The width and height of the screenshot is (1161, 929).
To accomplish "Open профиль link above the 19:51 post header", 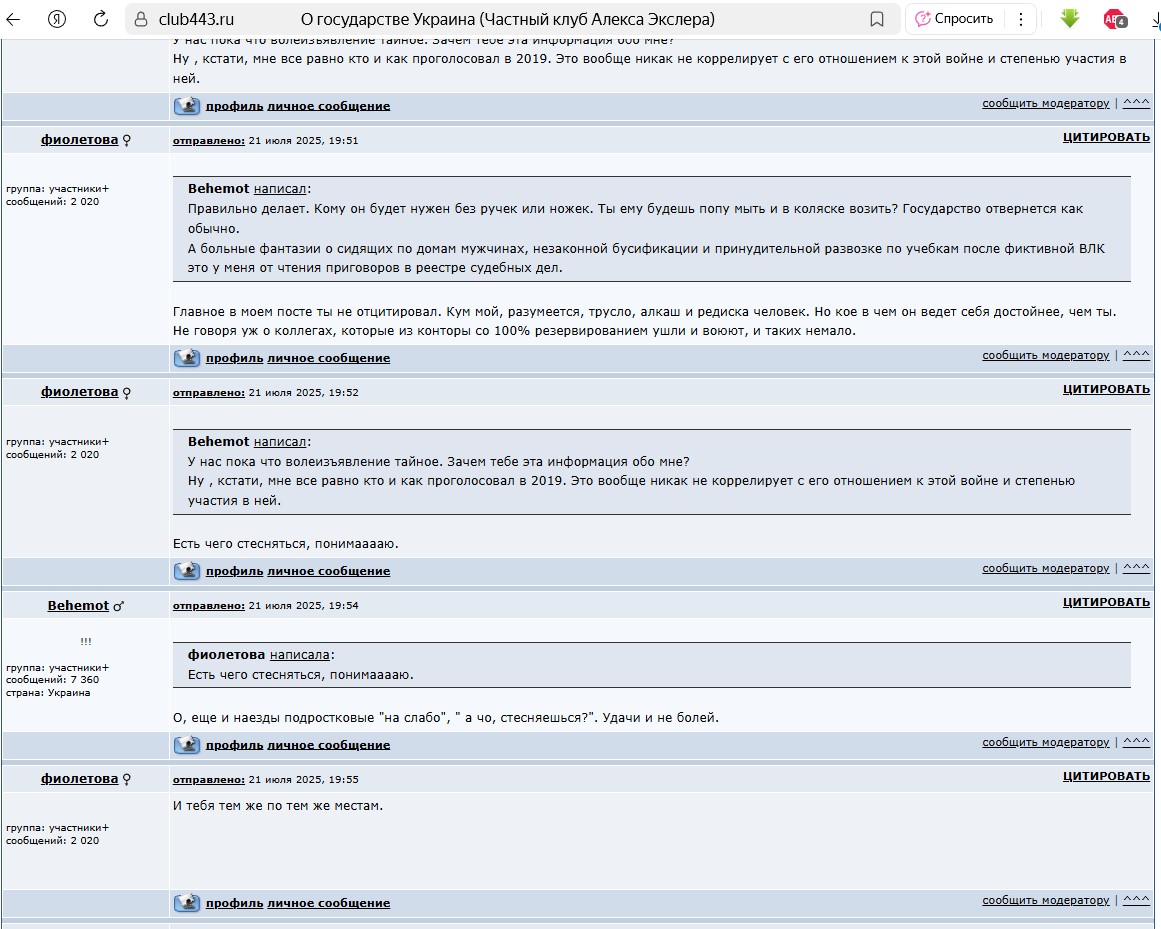I will tap(235, 106).
